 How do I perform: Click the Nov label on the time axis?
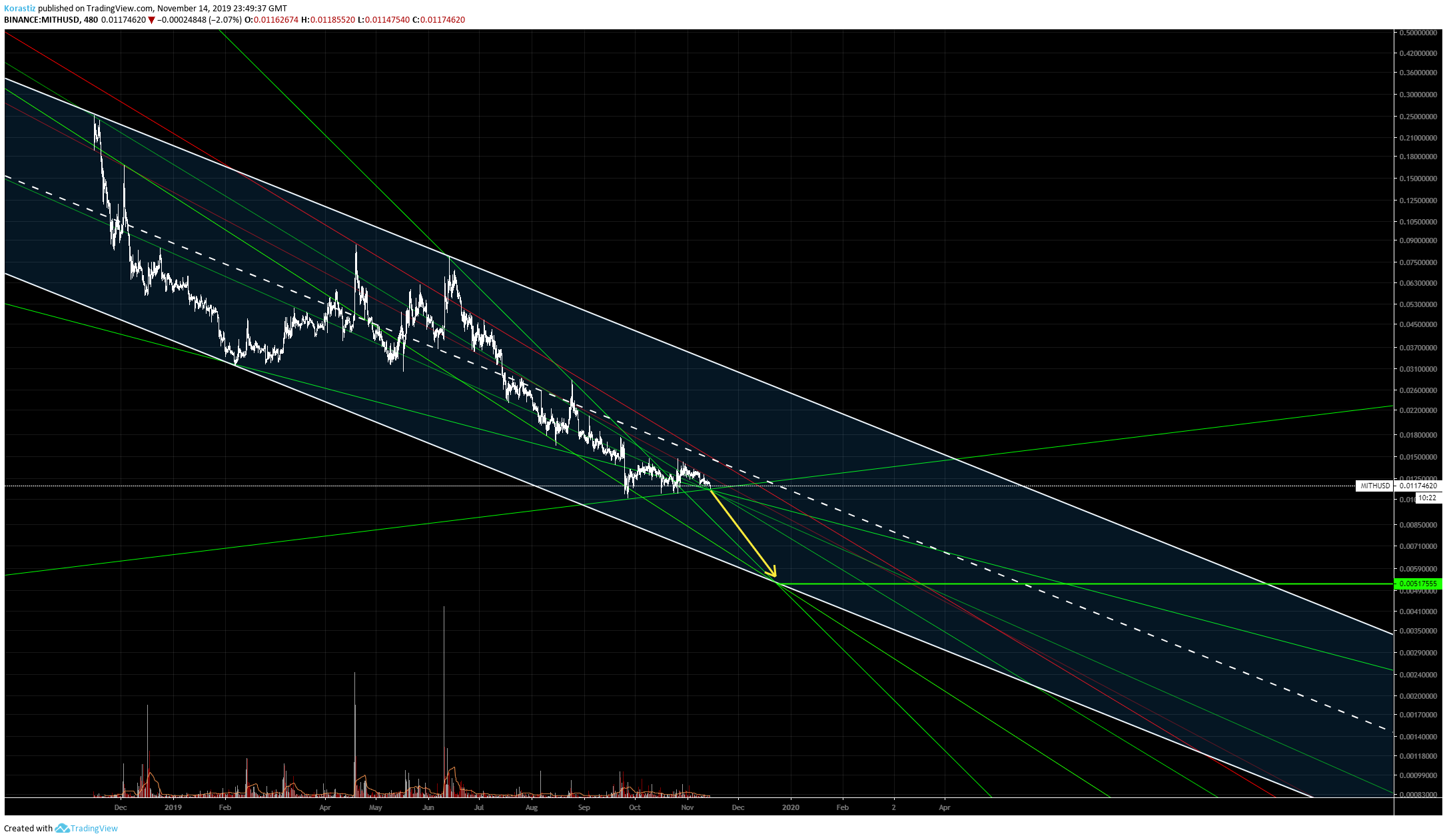688,807
